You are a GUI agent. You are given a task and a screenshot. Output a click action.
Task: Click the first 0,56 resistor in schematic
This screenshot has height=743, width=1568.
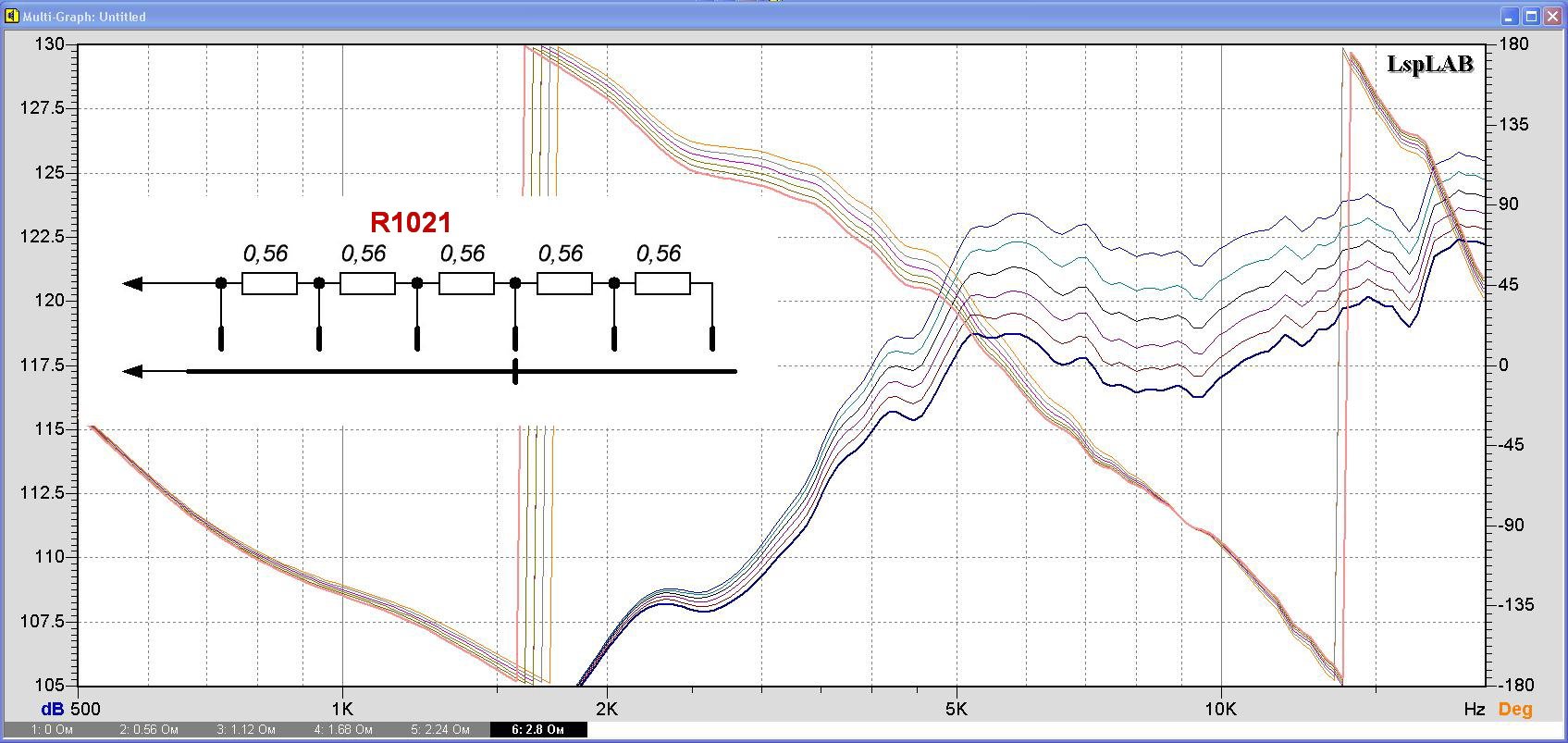pos(269,283)
